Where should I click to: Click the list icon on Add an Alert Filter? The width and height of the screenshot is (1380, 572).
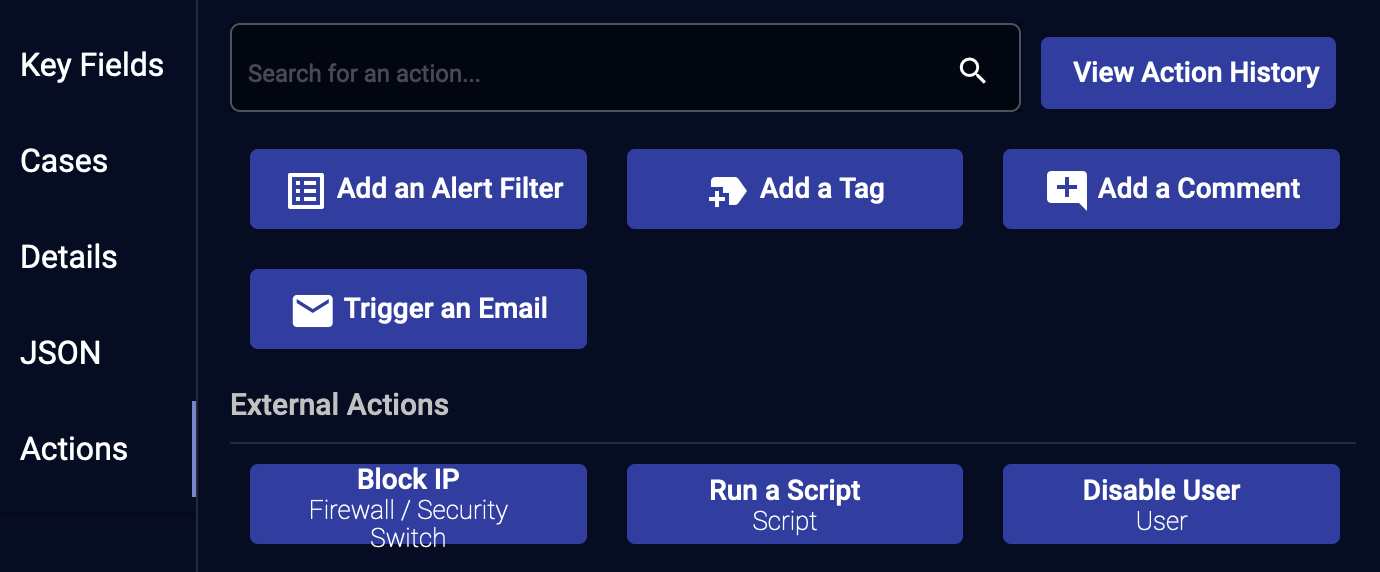(306, 190)
